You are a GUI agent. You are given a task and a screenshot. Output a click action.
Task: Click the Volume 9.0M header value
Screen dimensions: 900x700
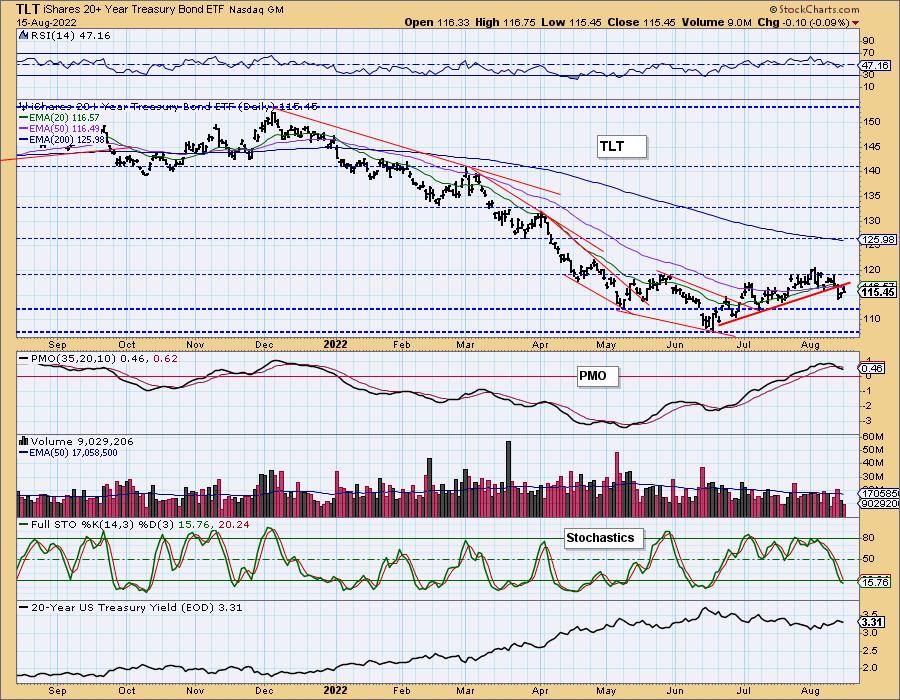pos(717,22)
